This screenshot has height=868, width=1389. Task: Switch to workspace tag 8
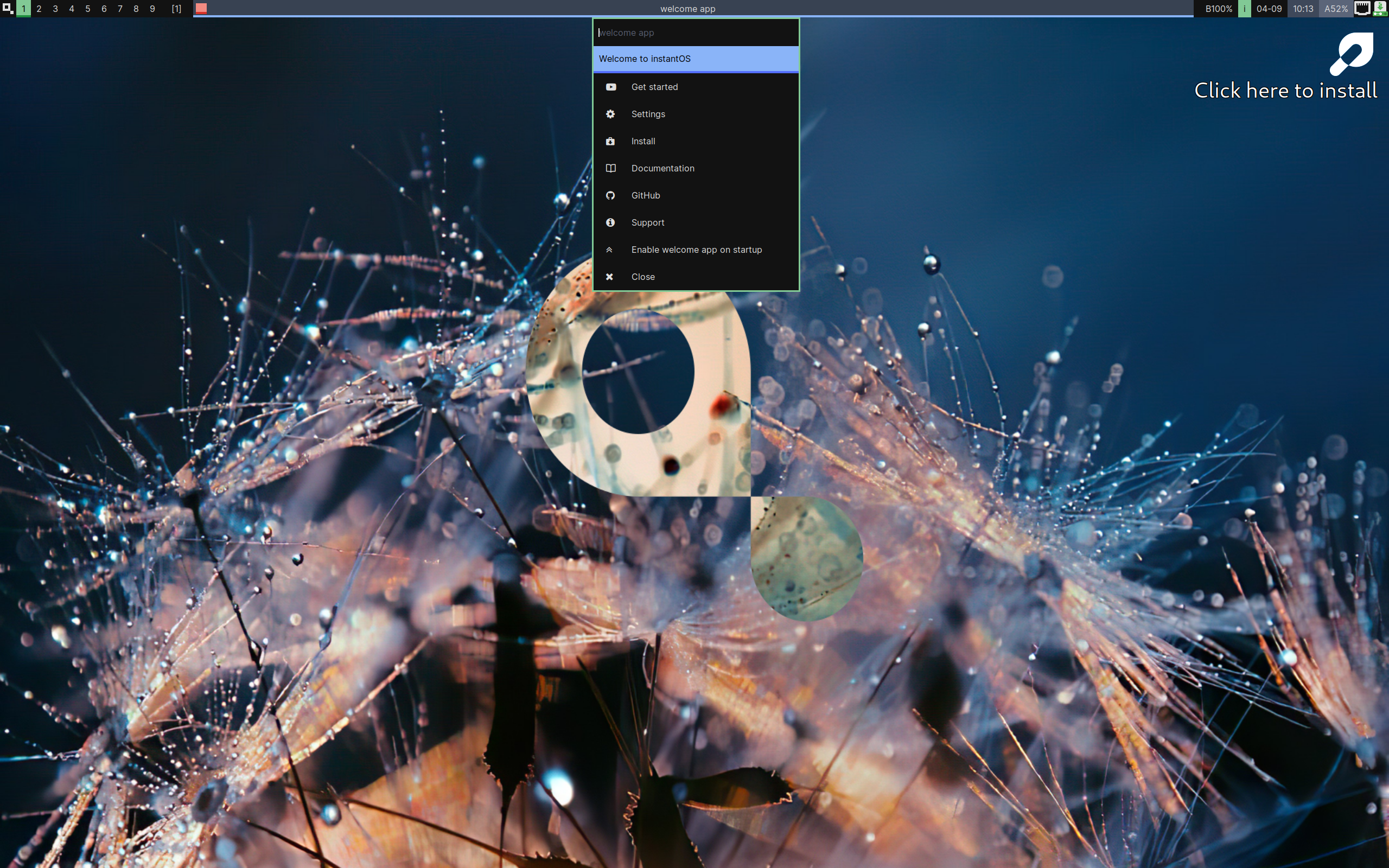click(136, 8)
